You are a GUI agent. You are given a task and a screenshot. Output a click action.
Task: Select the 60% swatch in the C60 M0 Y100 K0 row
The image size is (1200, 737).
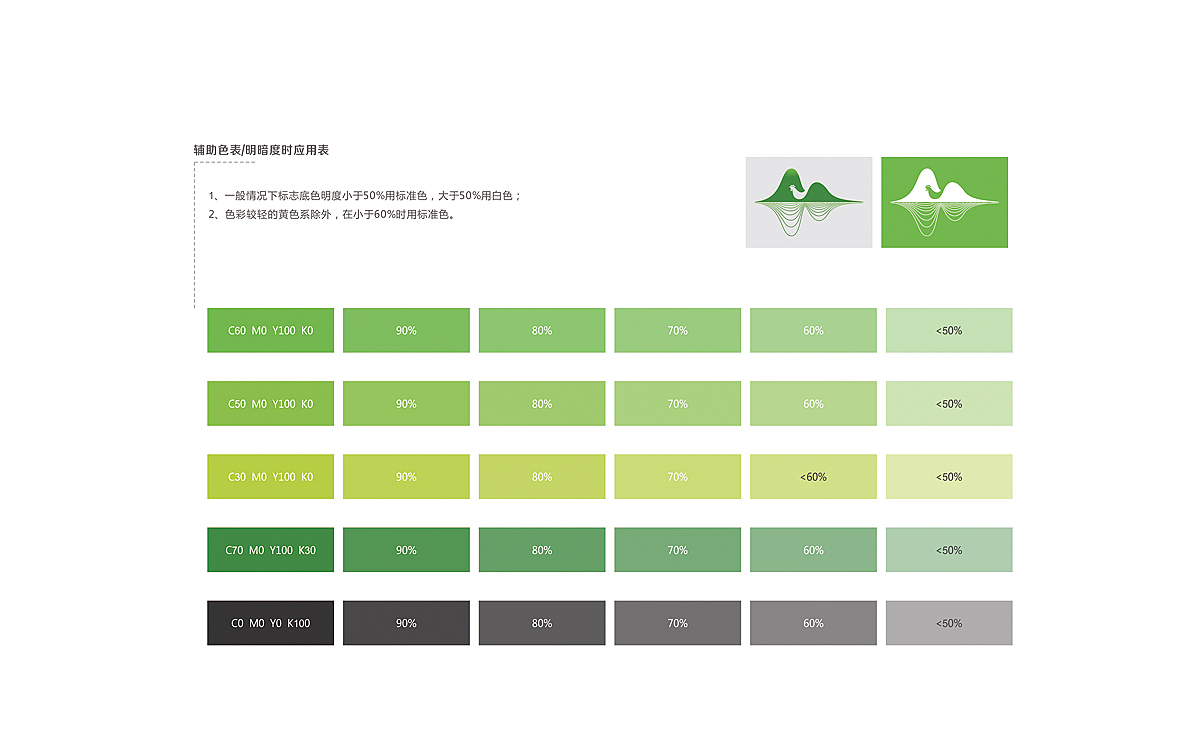click(813, 330)
